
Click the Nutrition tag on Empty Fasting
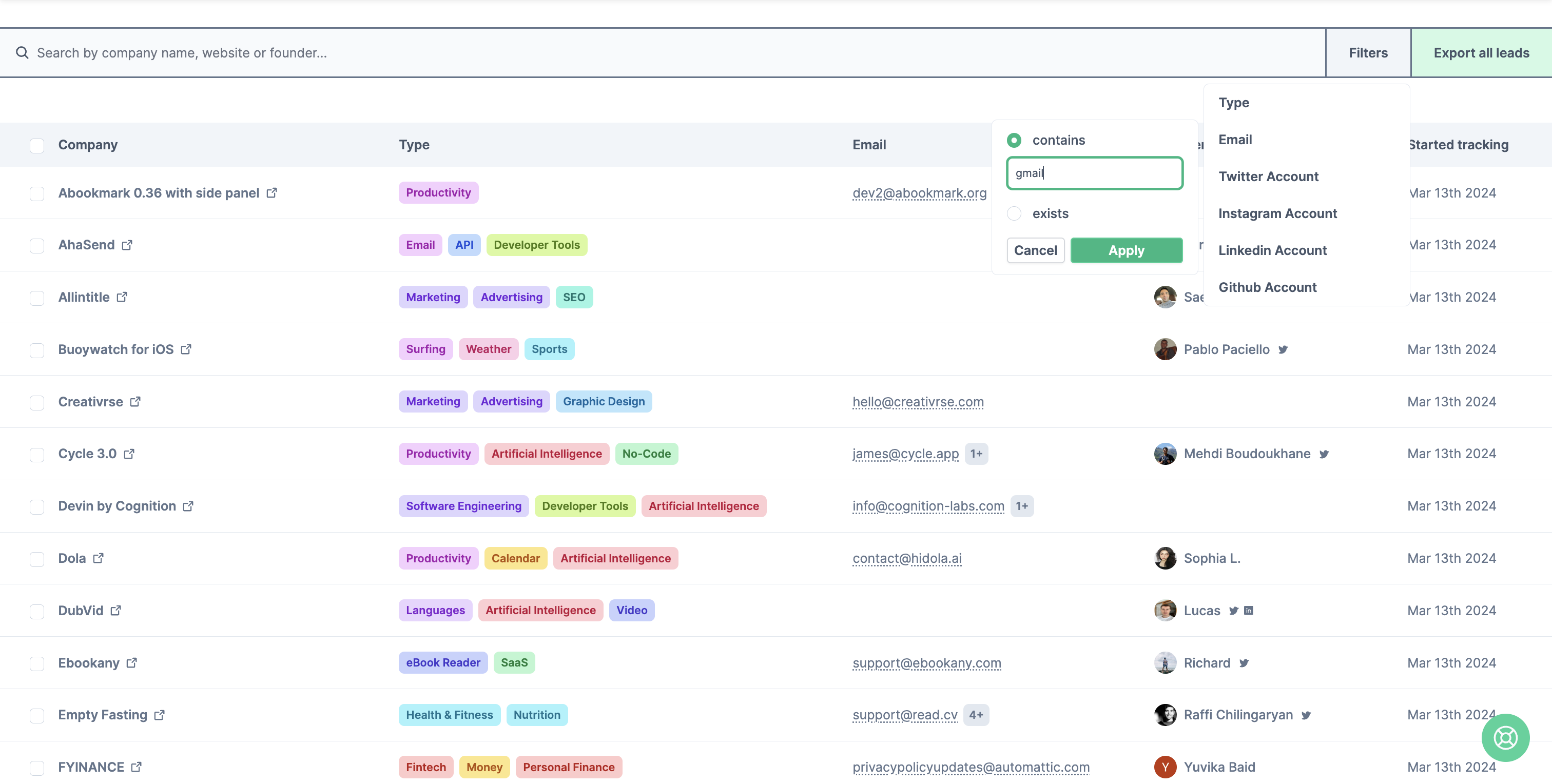pos(536,715)
